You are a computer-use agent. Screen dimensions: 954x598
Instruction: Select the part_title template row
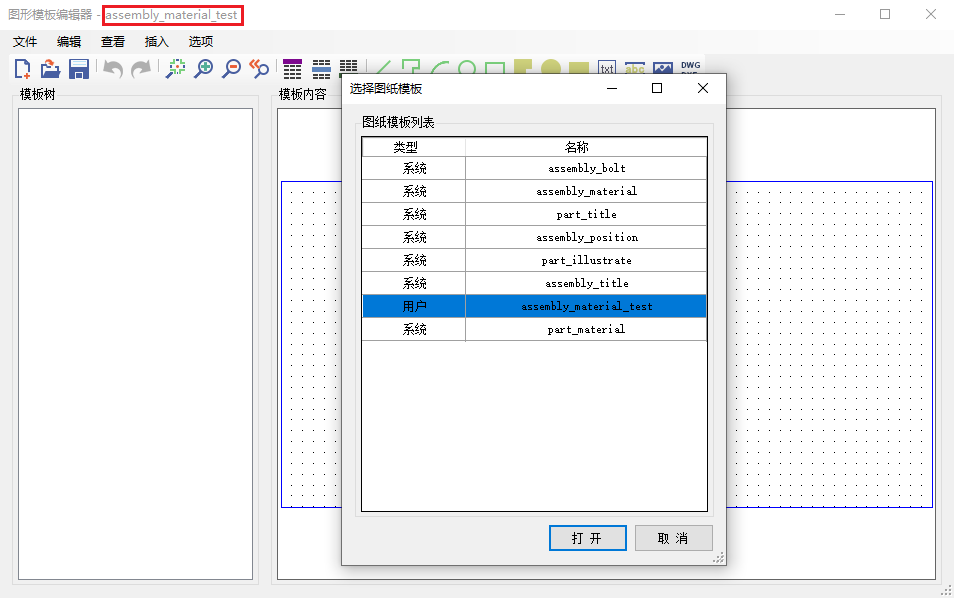point(534,214)
